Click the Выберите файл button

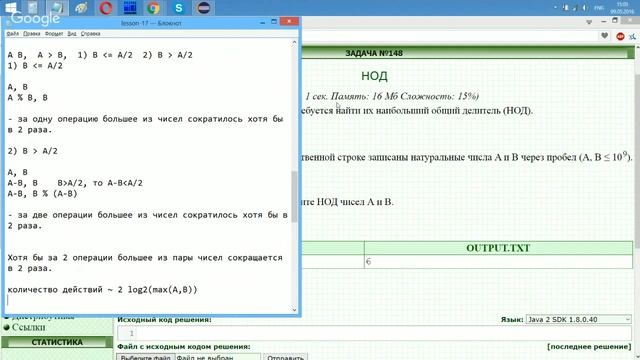click(146, 358)
